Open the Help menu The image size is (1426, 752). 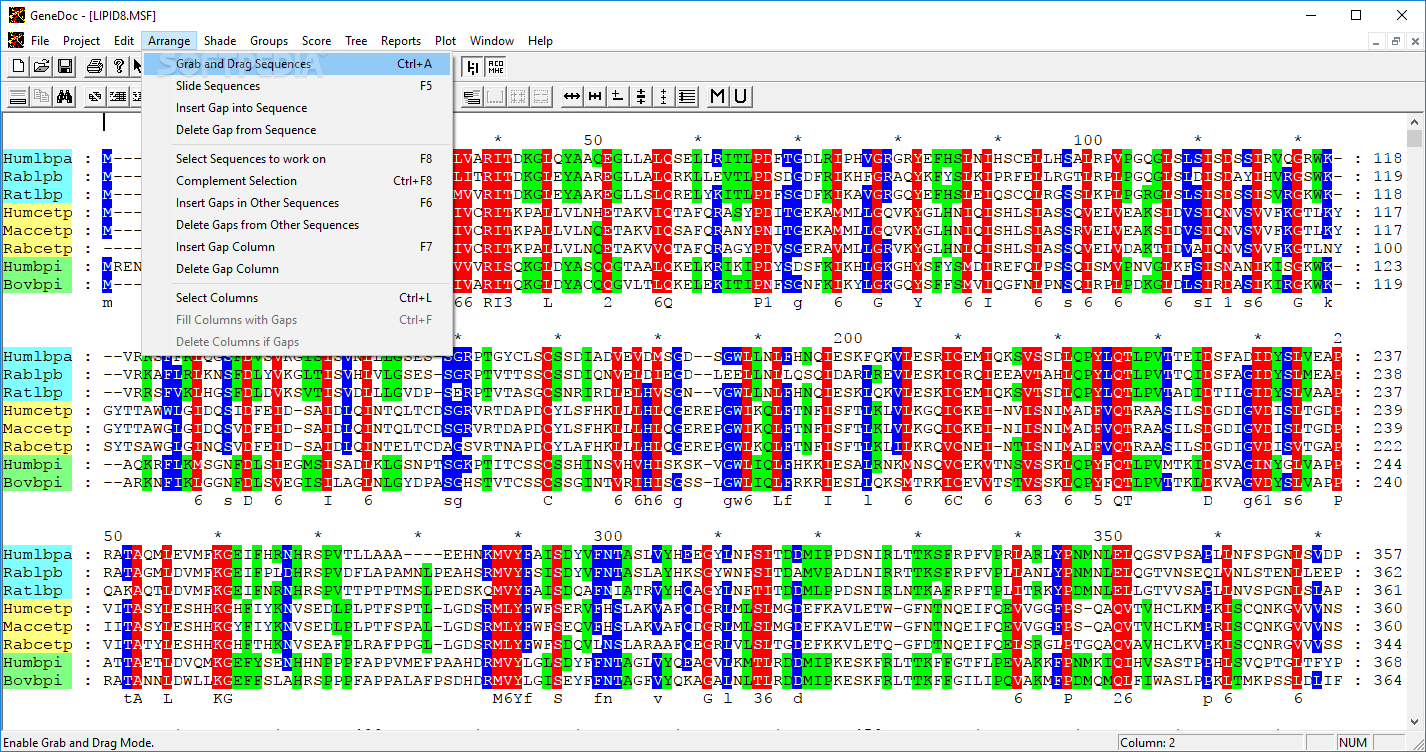[x=540, y=41]
